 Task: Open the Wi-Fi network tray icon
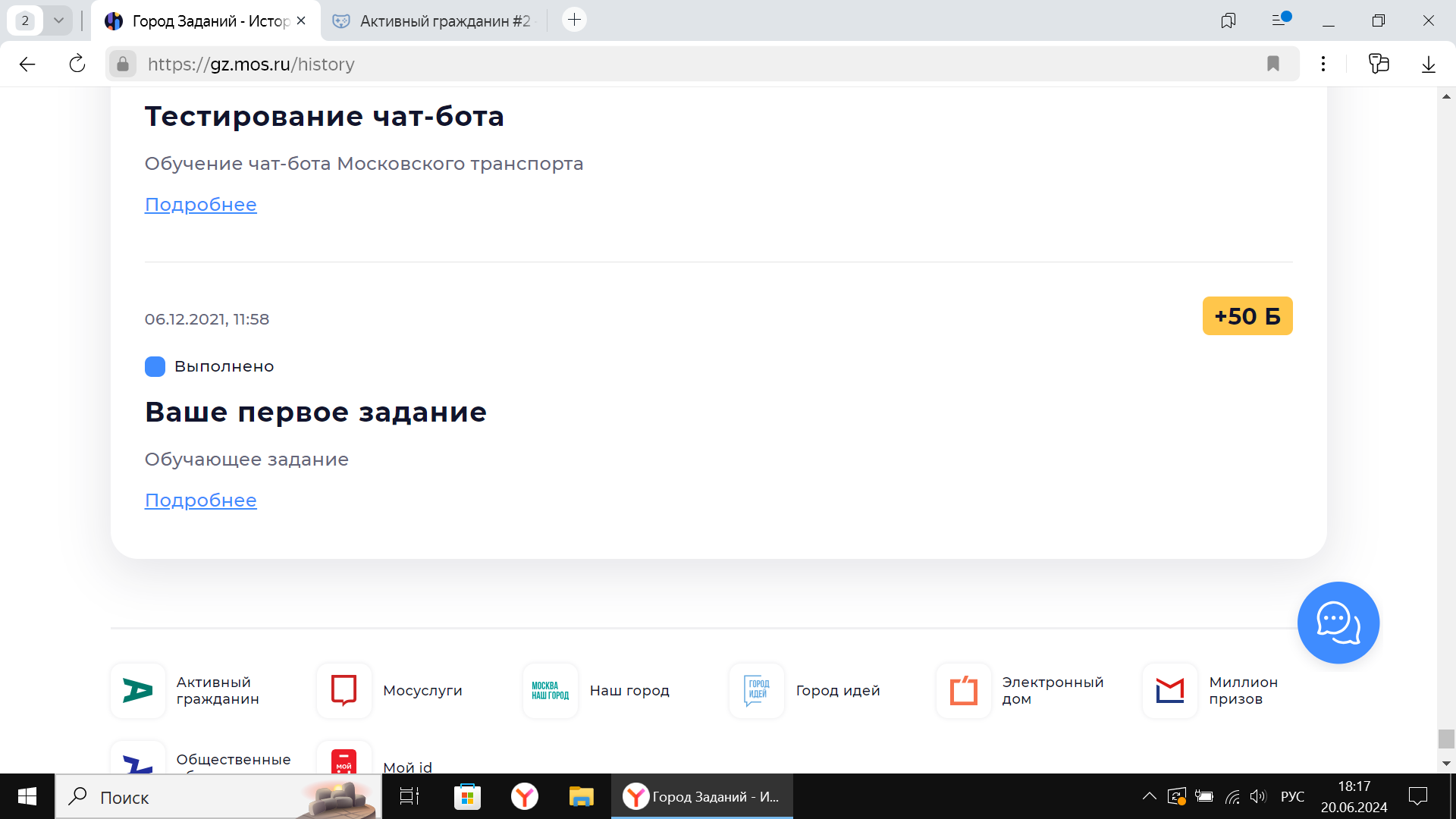point(1232,796)
